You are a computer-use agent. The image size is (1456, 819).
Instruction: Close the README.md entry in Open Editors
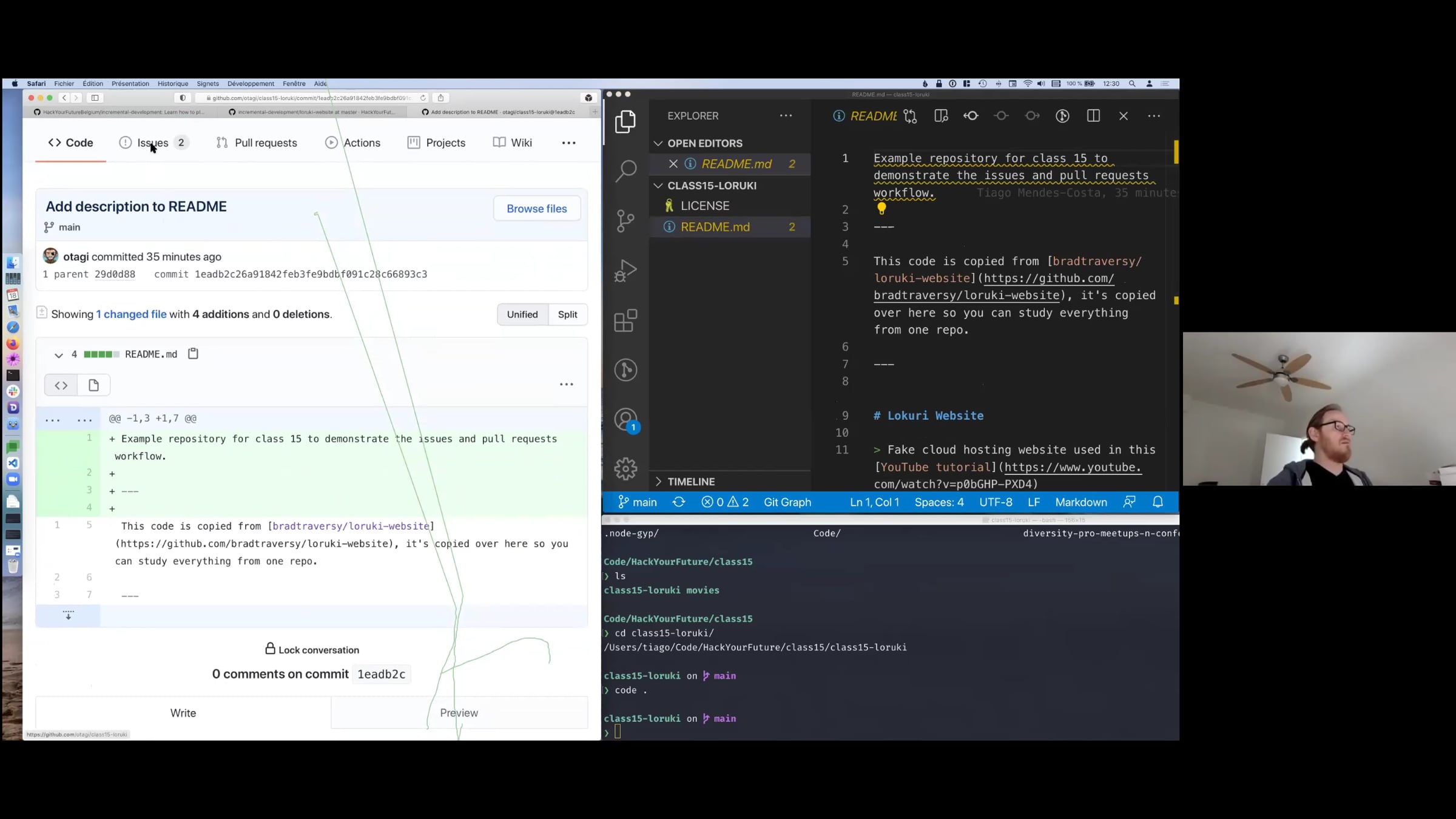tap(673, 164)
